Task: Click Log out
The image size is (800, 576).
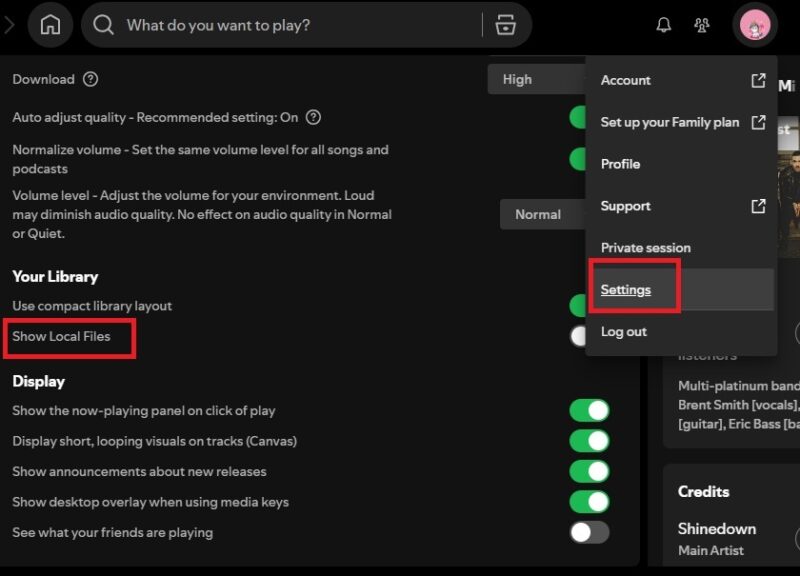Action: click(623, 331)
